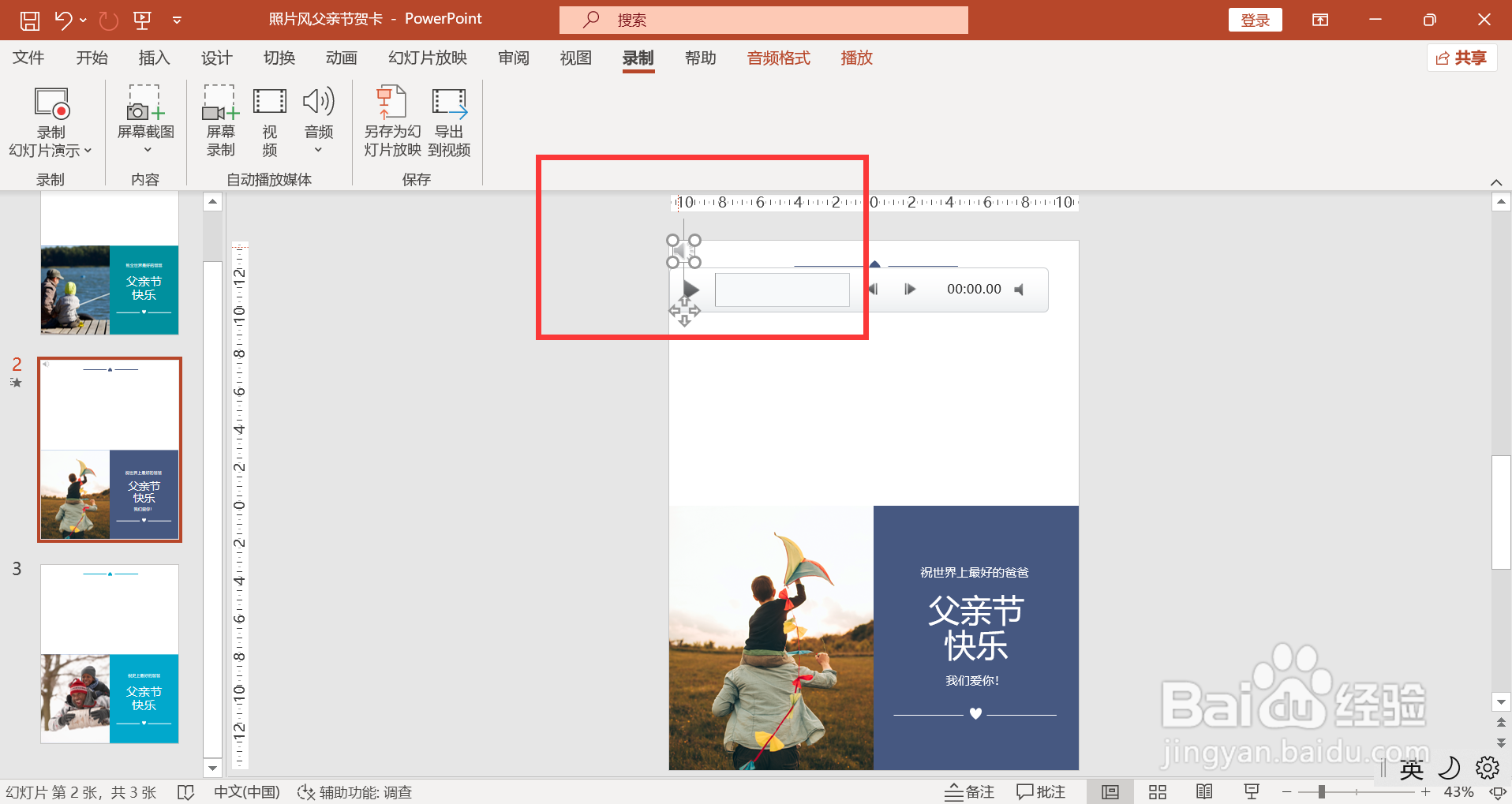Open the Customize Quick Access Toolbar dropdown

(x=177, y=21)
